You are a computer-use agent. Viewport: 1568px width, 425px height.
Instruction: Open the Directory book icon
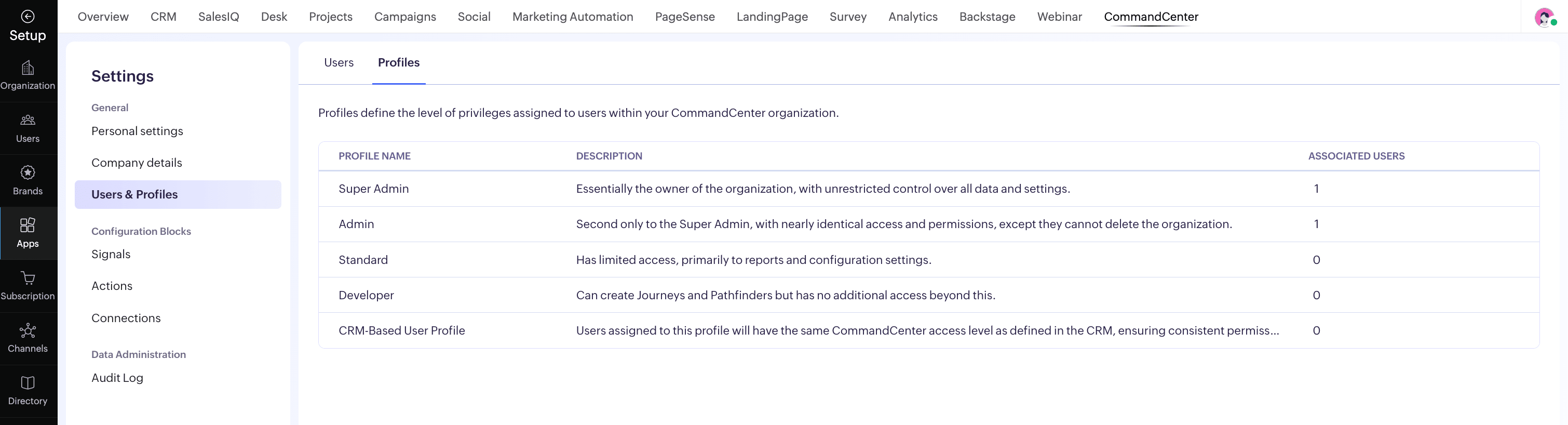tap(28, 383)
